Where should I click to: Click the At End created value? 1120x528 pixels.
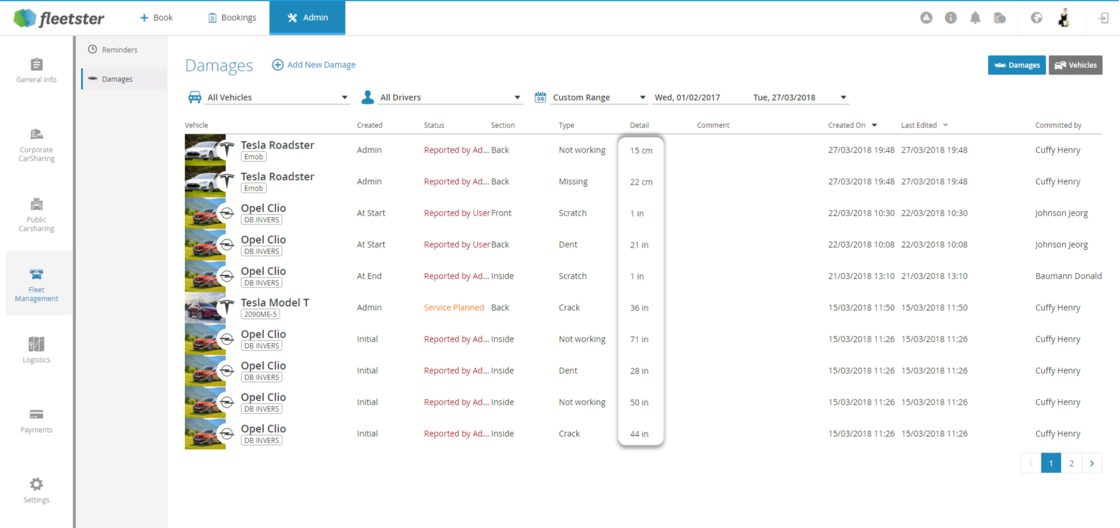pyautogui.click(x=371, y=276)
